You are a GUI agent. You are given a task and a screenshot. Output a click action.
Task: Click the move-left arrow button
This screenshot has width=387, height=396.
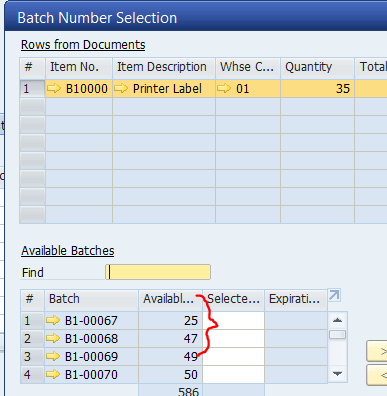tap(377, 375)
